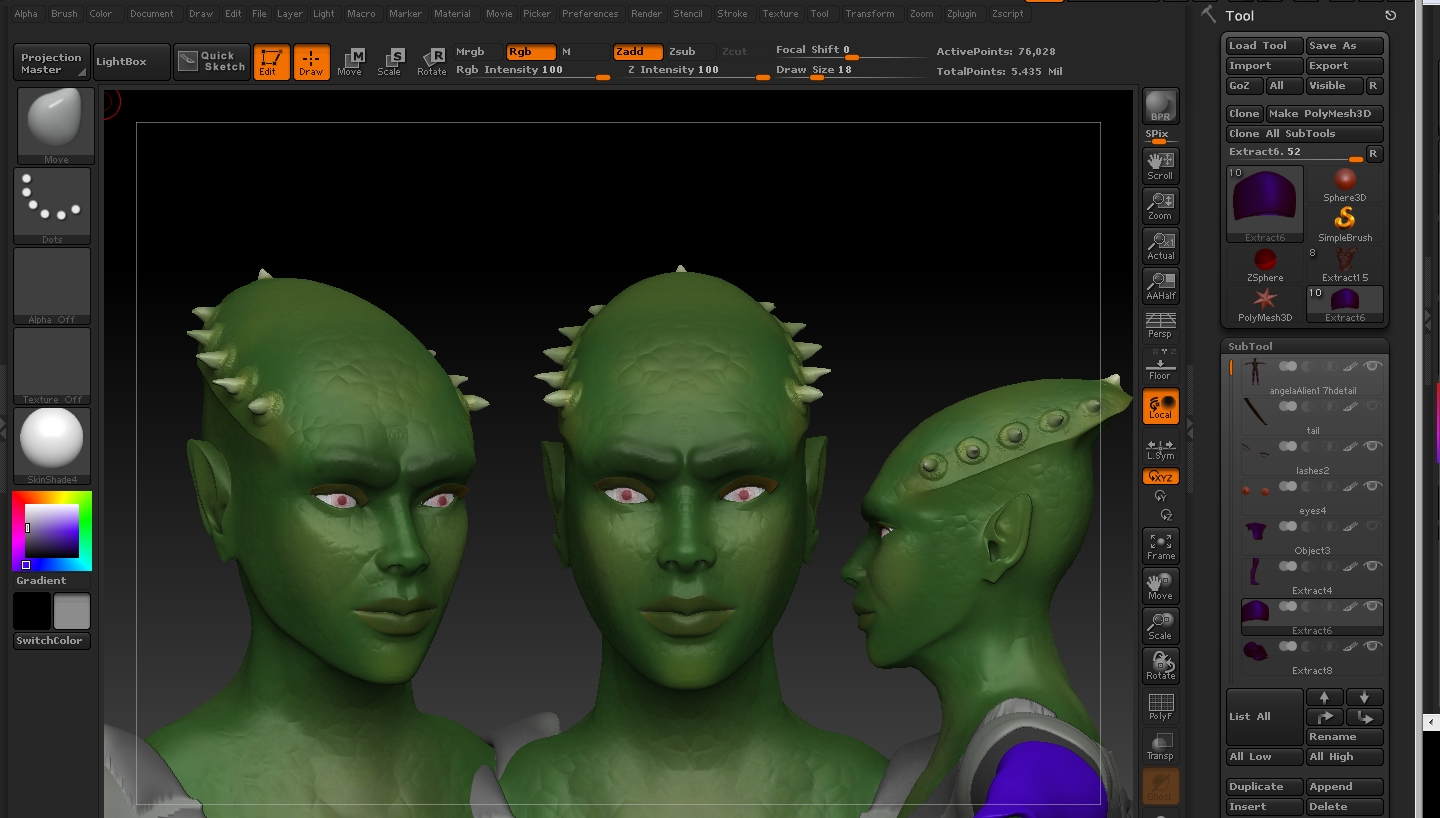Viewport: 1440px width, 818px height.
Task: Set canvas to Actual size
Action: (1160, 246)
